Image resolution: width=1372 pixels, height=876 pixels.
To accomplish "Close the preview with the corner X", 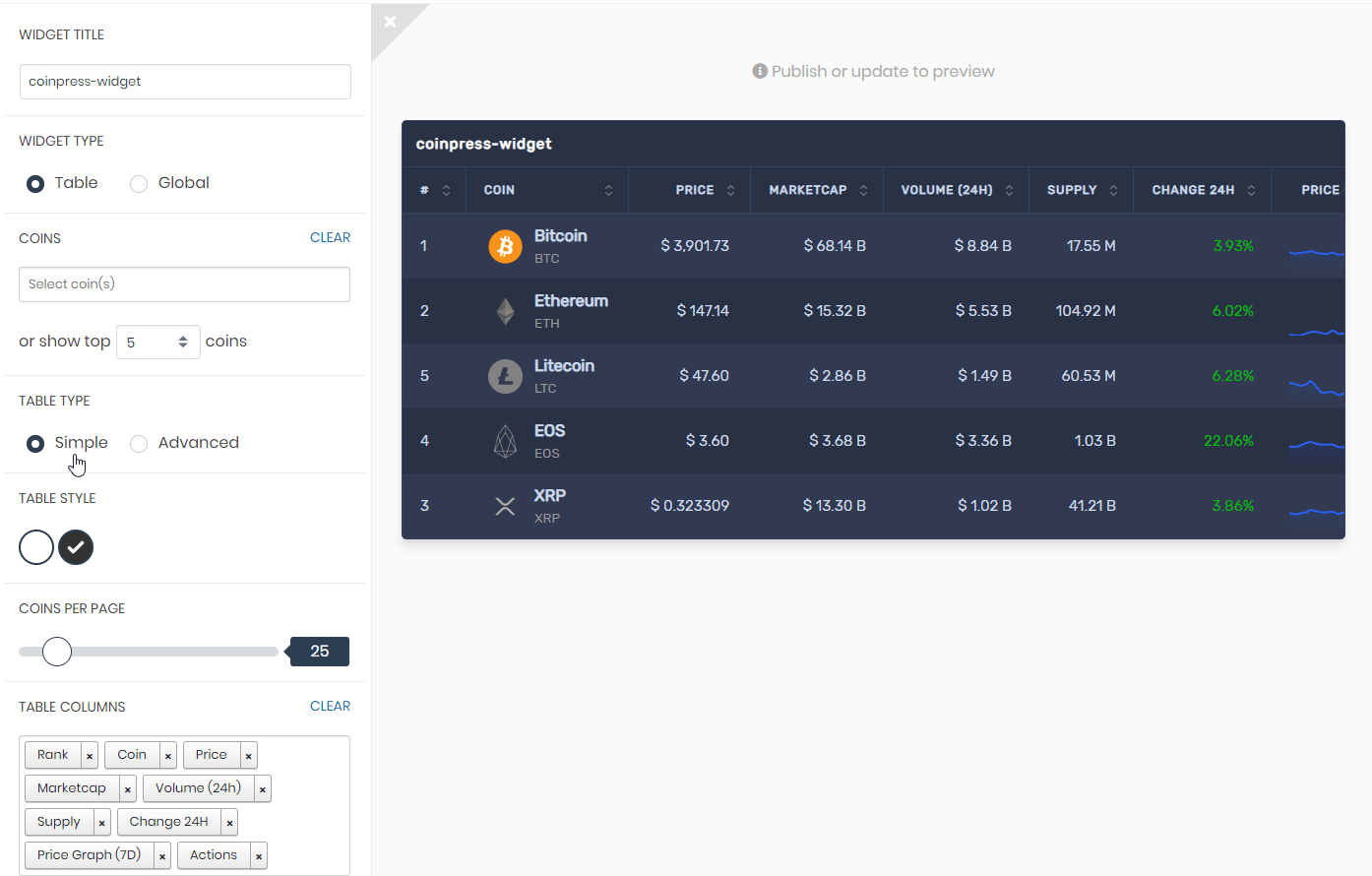I will coord(391,22).
